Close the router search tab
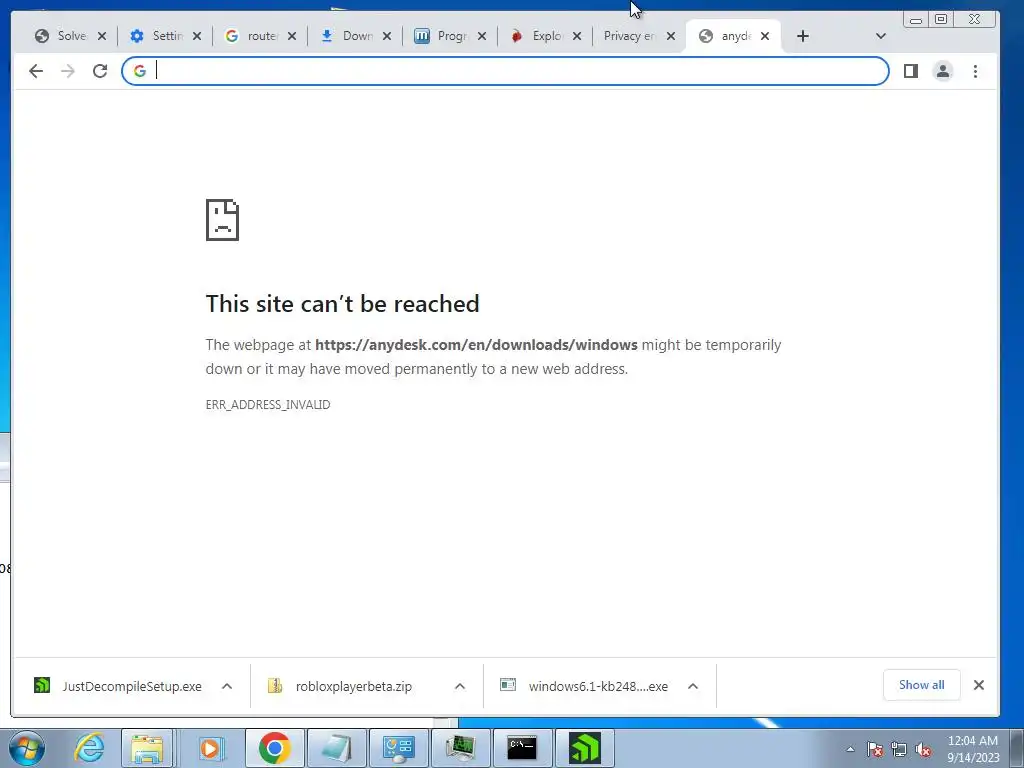1024x768 pixels. (x=292, y=36)
